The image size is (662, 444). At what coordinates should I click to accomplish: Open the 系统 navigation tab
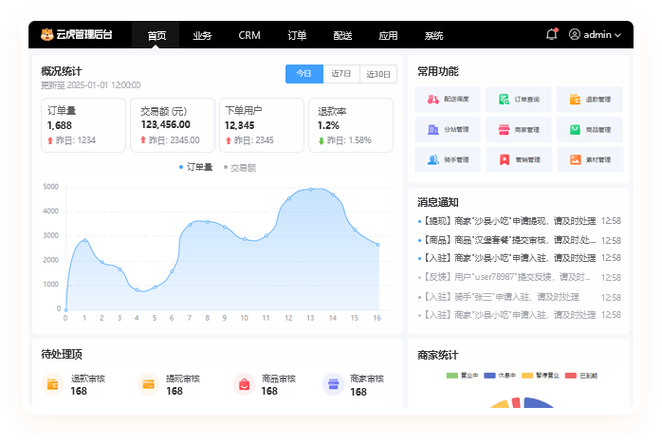(x=434, y=35)
